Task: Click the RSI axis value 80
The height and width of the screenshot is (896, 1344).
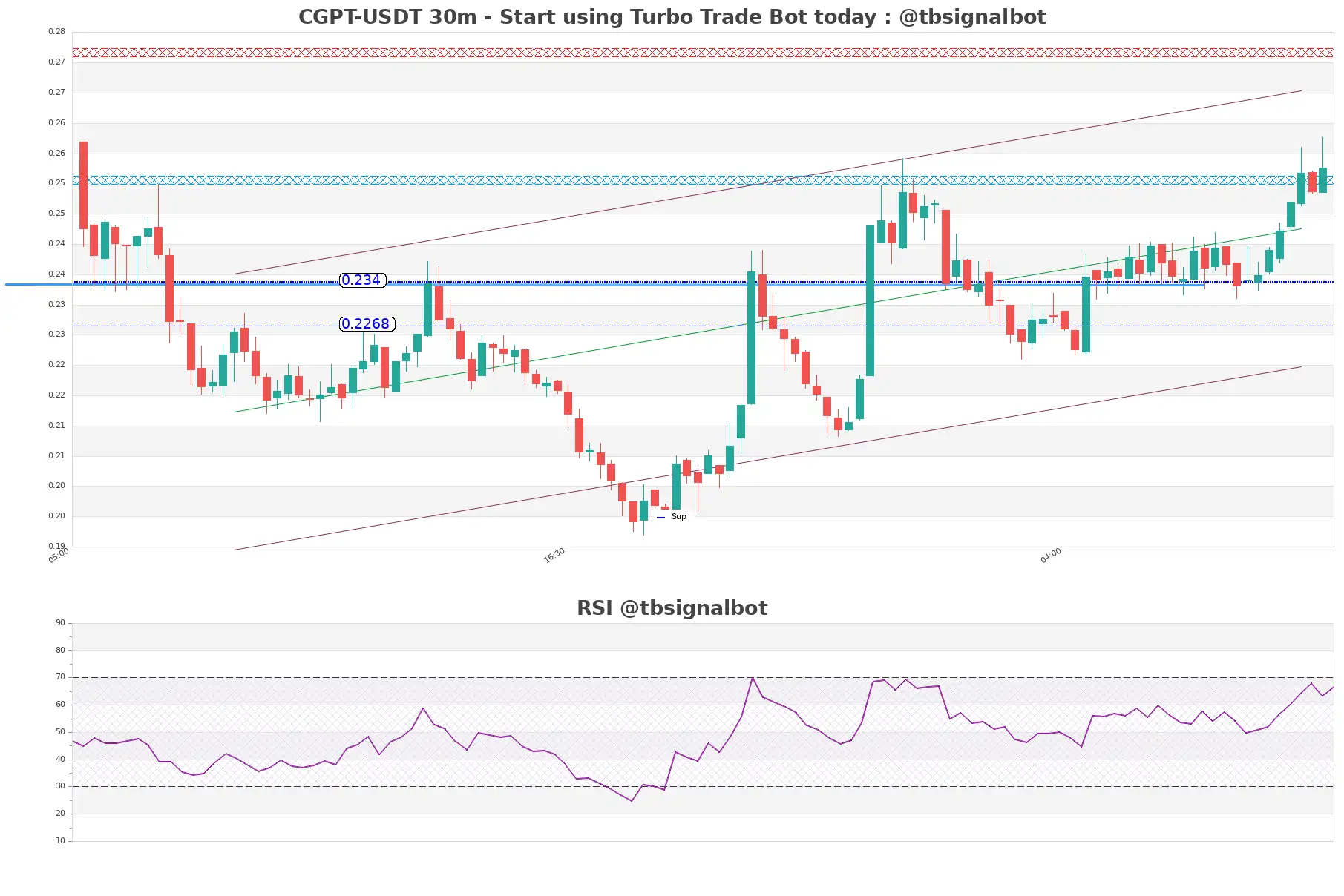Action: (60, 650)
